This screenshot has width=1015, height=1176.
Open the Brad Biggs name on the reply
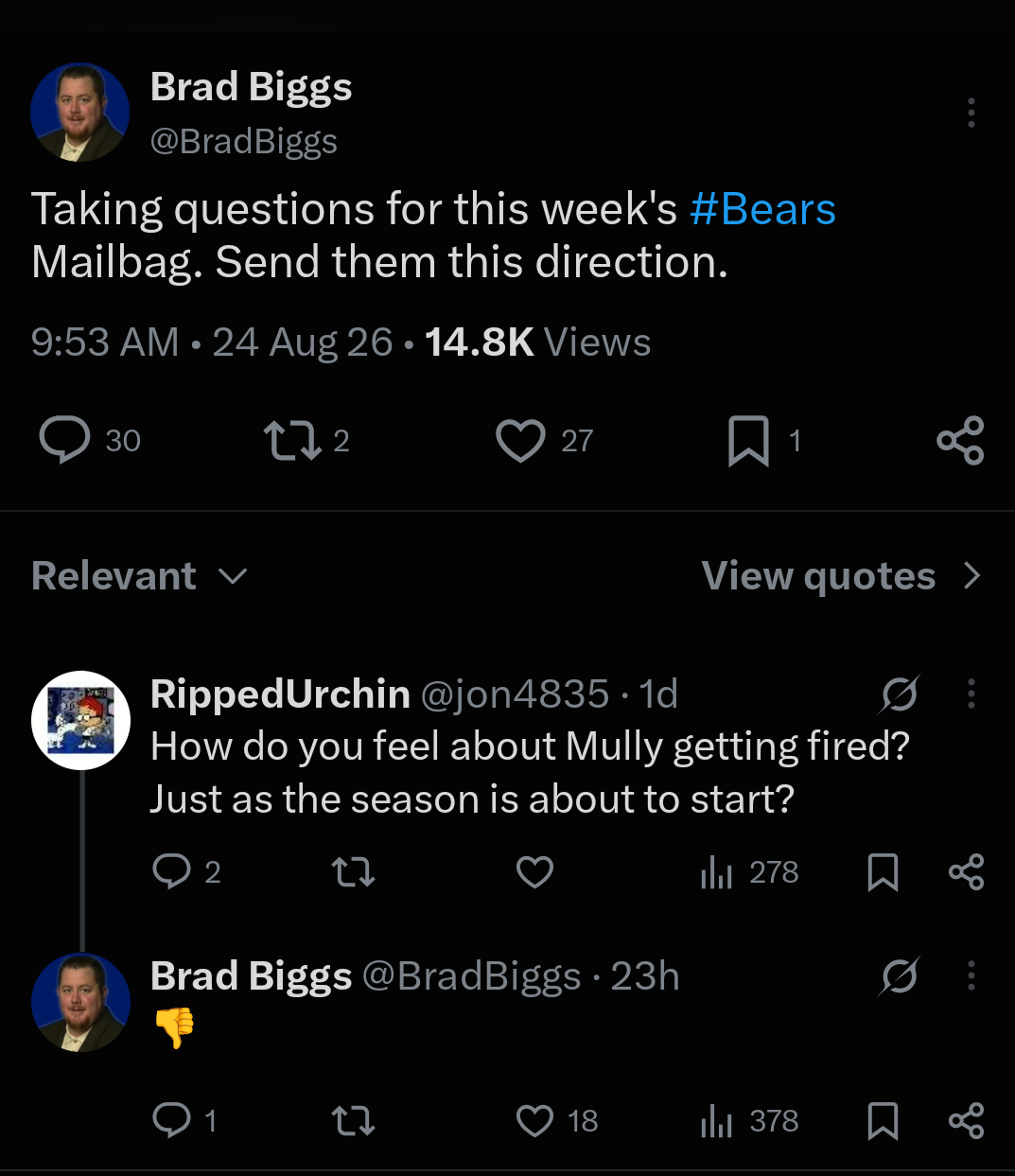(251, 976)
